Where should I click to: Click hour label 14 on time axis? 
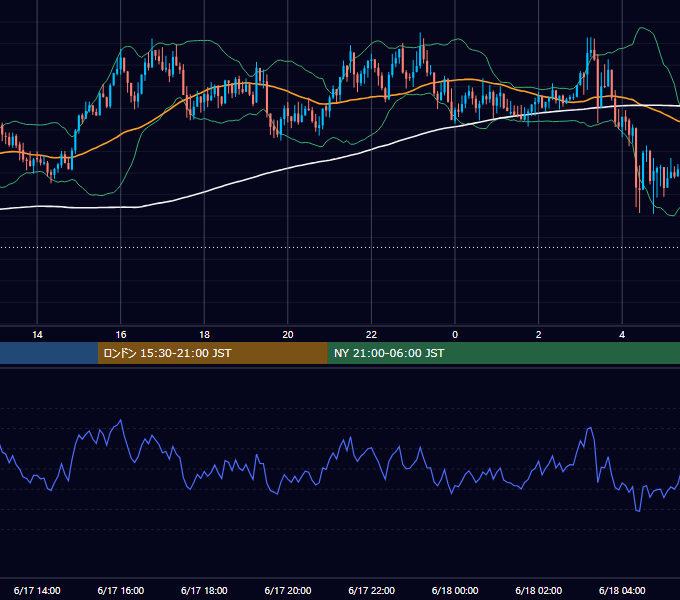(37, 335)
